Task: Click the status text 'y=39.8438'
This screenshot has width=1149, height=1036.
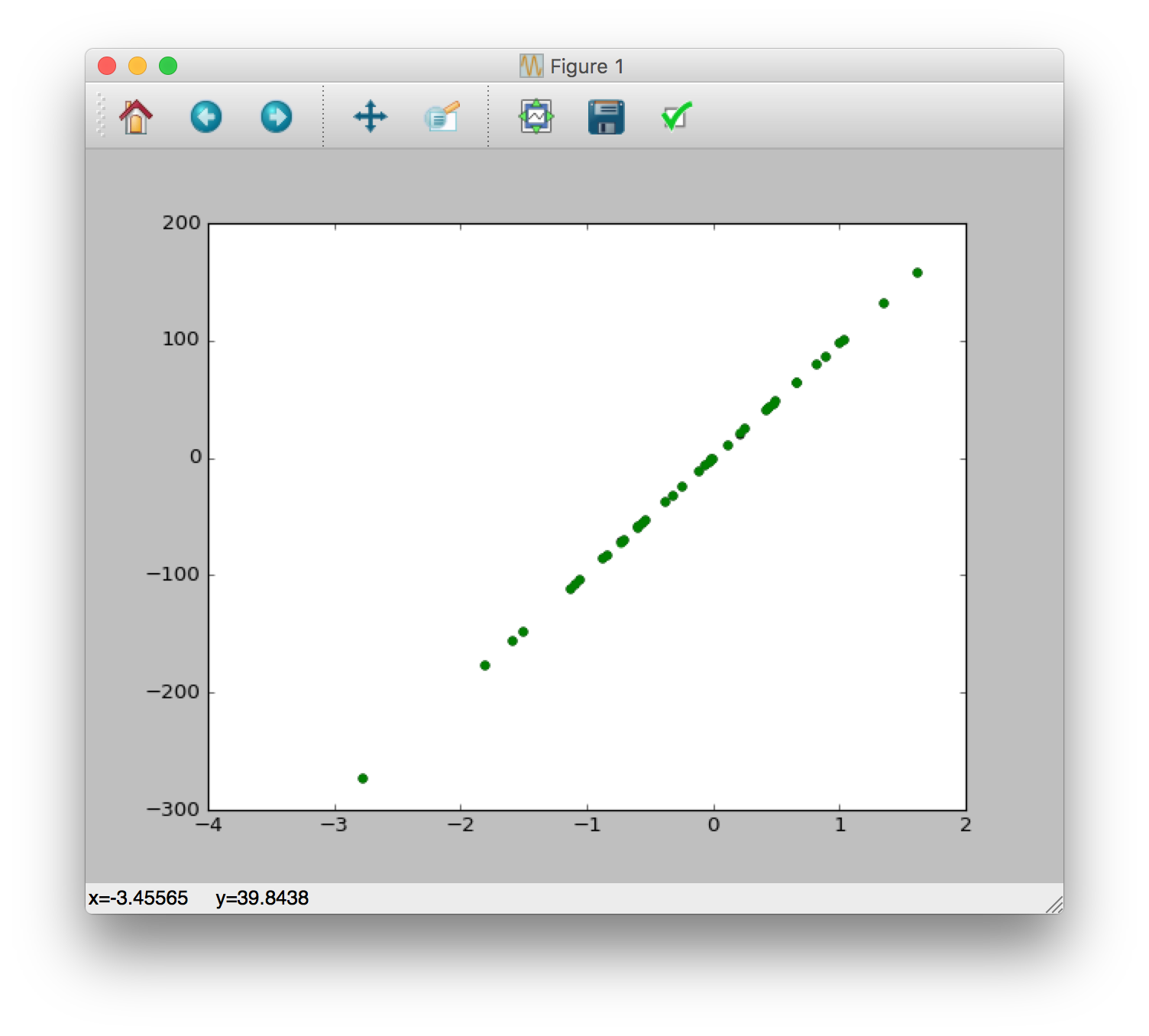Action: (x=262, y=898)
